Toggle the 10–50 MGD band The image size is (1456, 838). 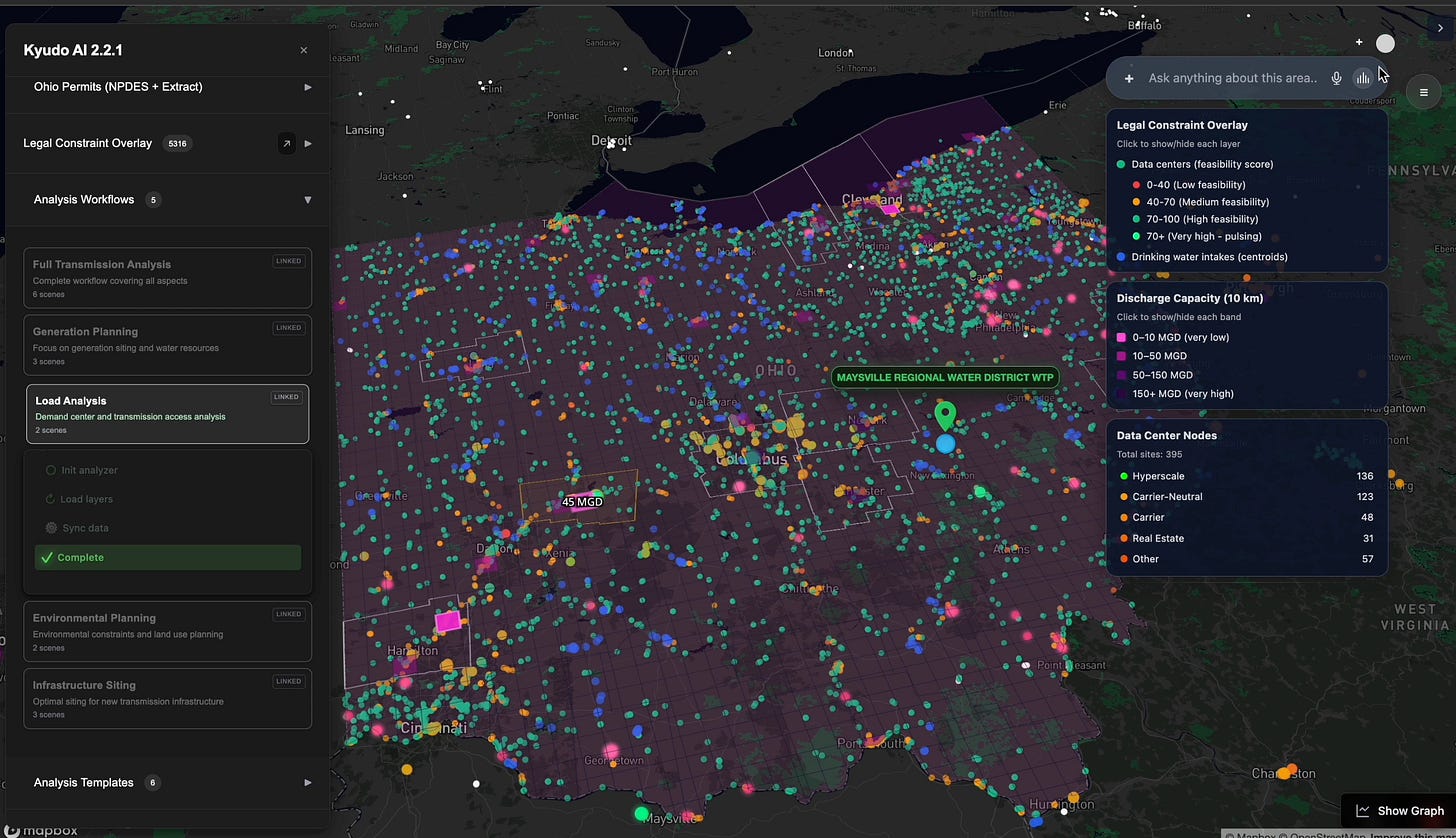tap(1152, 356)
